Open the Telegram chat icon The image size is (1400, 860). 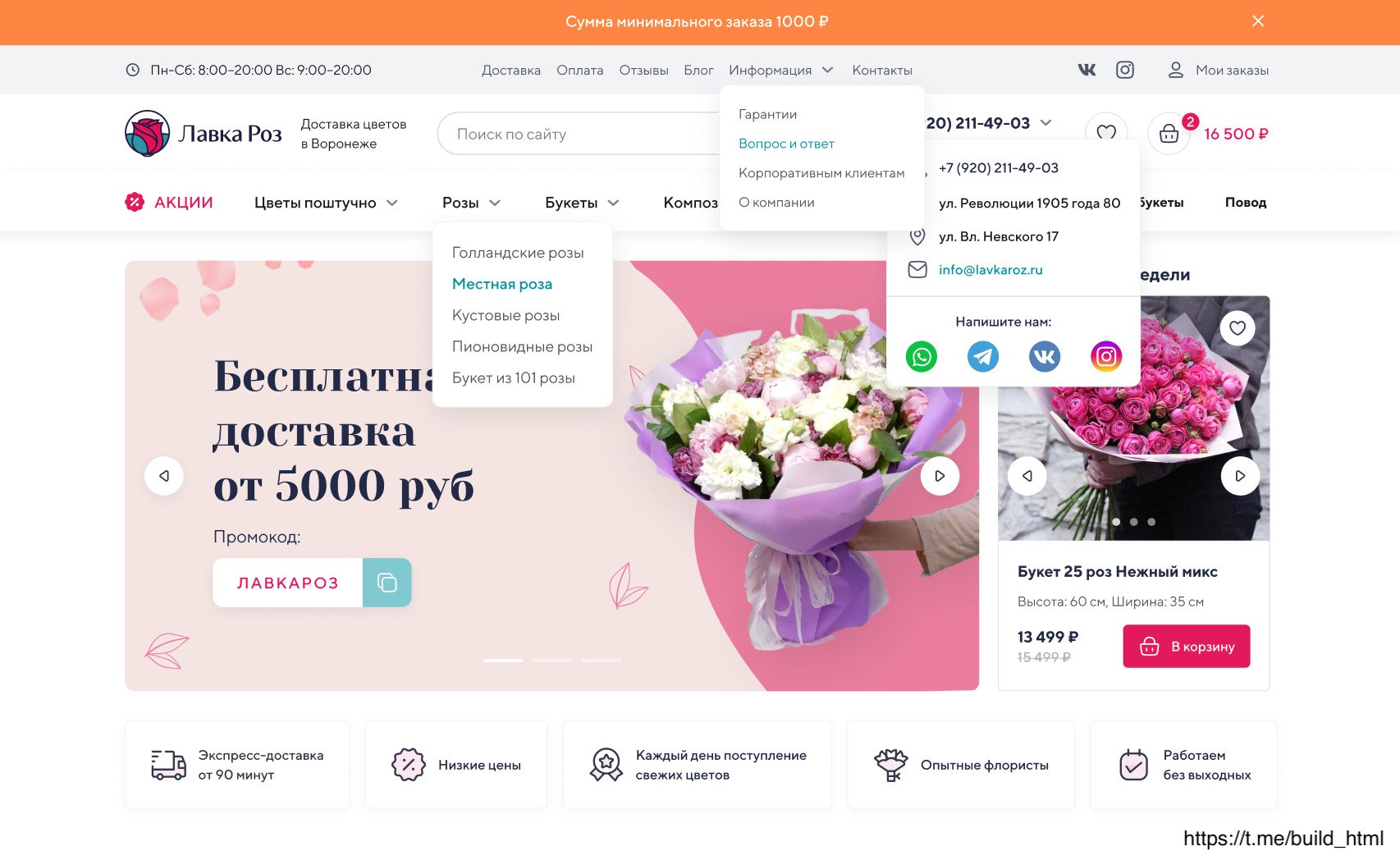(x=983, y=356)
